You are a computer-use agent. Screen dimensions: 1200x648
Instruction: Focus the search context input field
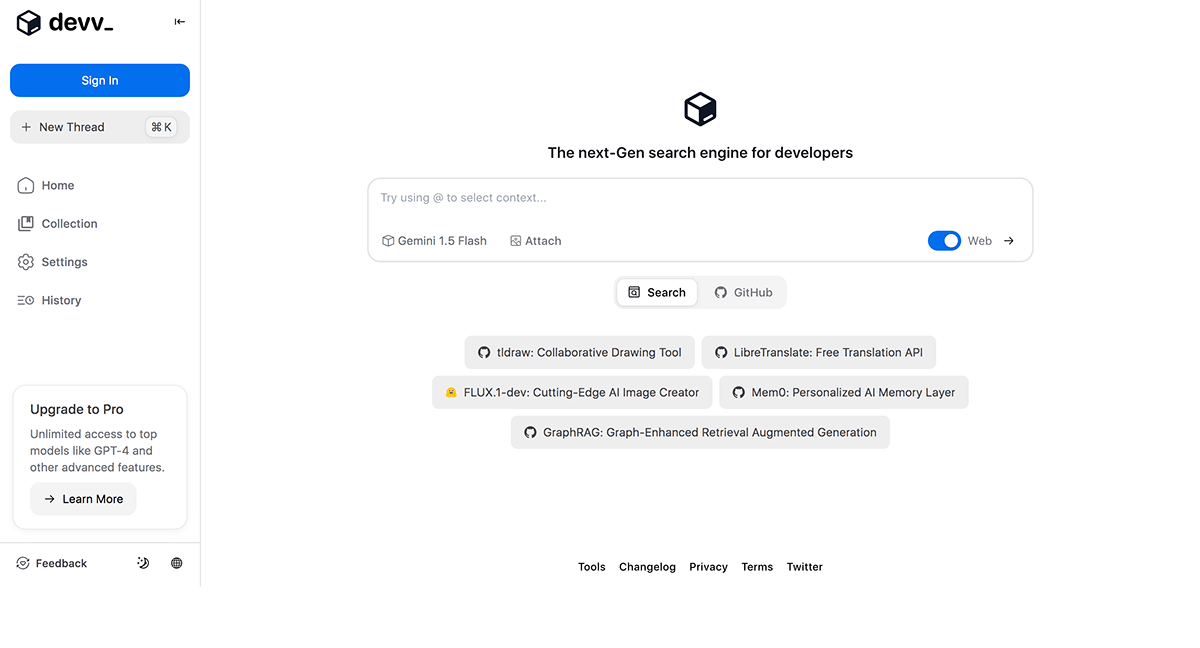(700, 198)
